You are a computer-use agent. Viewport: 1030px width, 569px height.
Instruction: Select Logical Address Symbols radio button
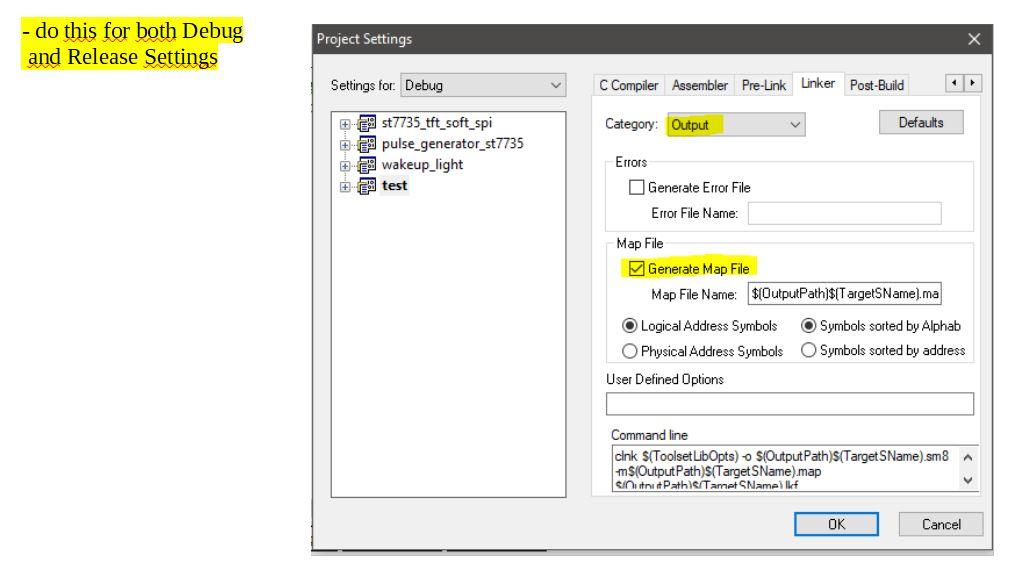[x=629, y=326]
